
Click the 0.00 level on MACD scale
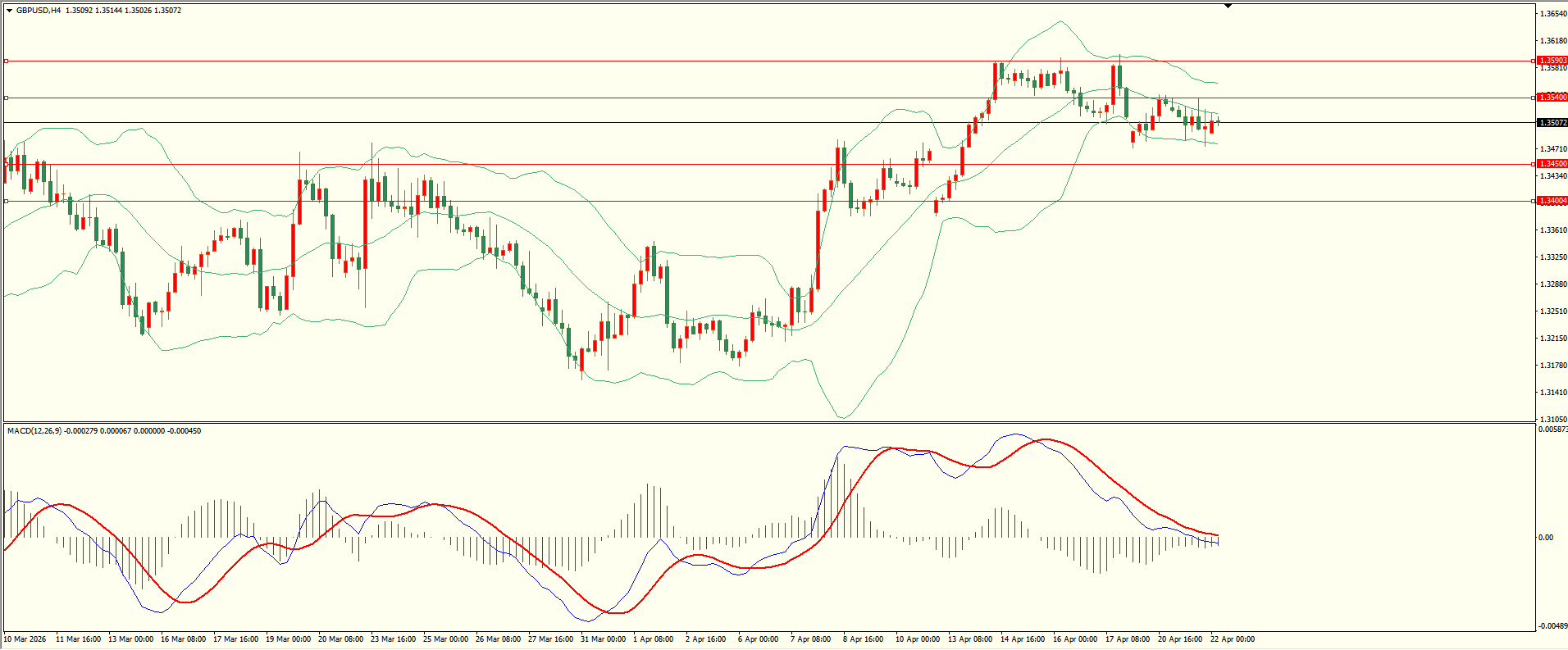tap(1546, 538)
